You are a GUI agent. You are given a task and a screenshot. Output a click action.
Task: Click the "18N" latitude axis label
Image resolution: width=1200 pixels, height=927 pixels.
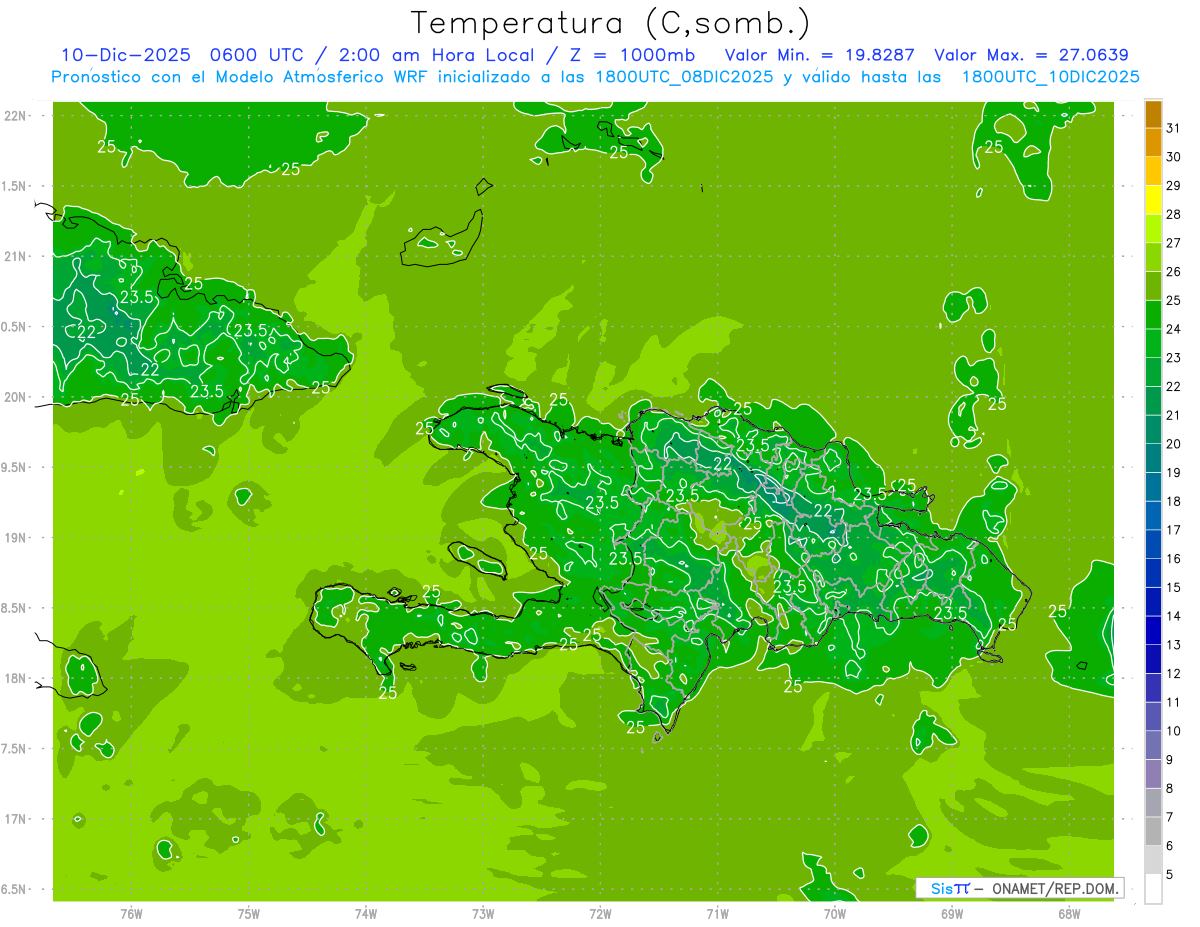15,679
